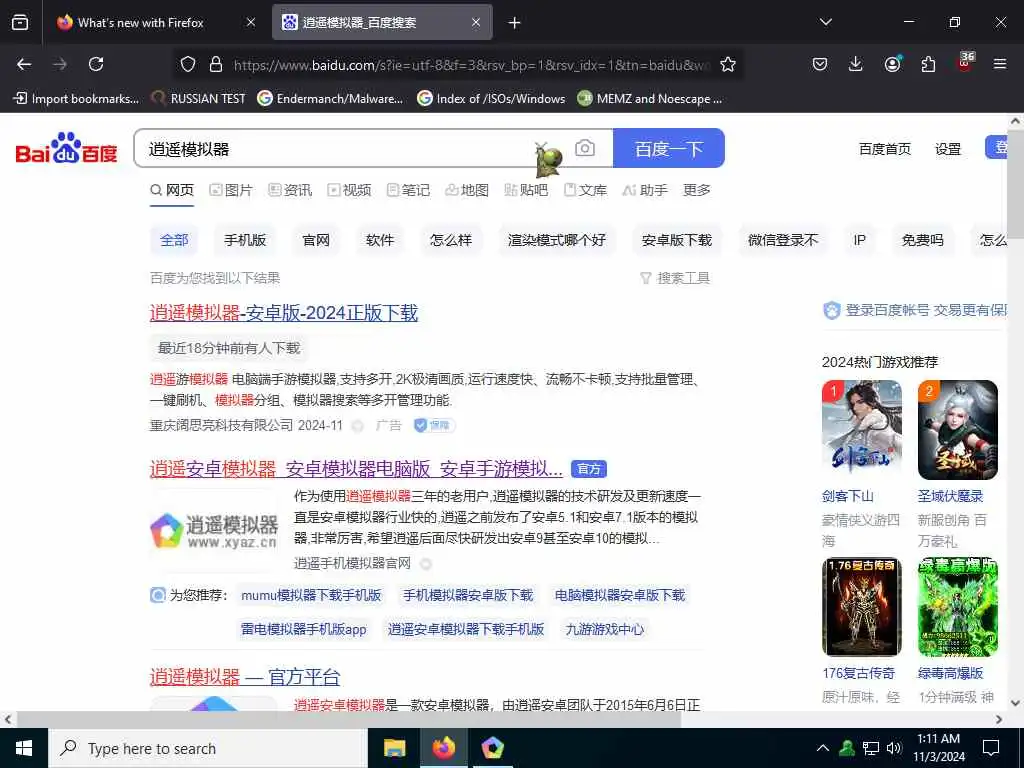The image size is (1024, 768).
Task: Expand the list all tabs dropdown
Action: click(x=825, y=22)
